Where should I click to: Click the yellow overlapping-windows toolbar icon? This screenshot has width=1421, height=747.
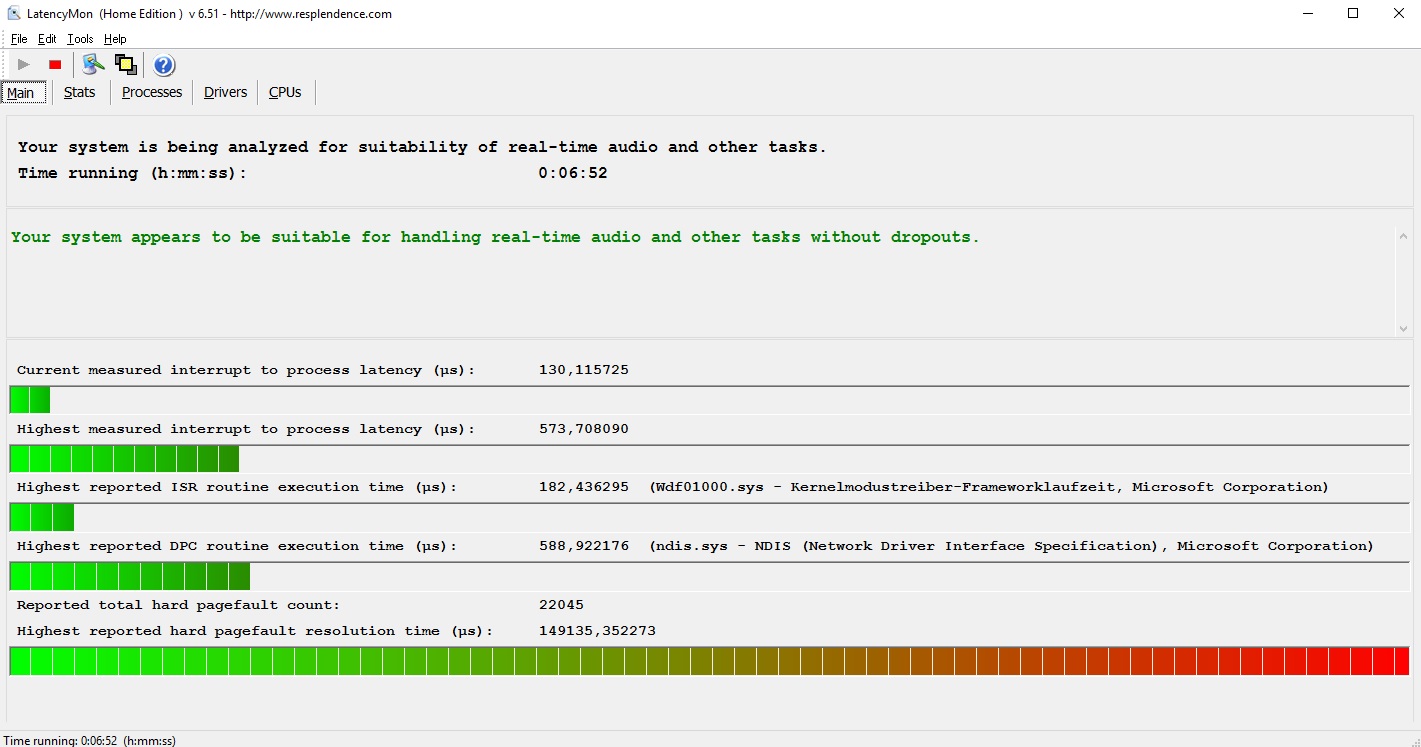pos(125,65)
